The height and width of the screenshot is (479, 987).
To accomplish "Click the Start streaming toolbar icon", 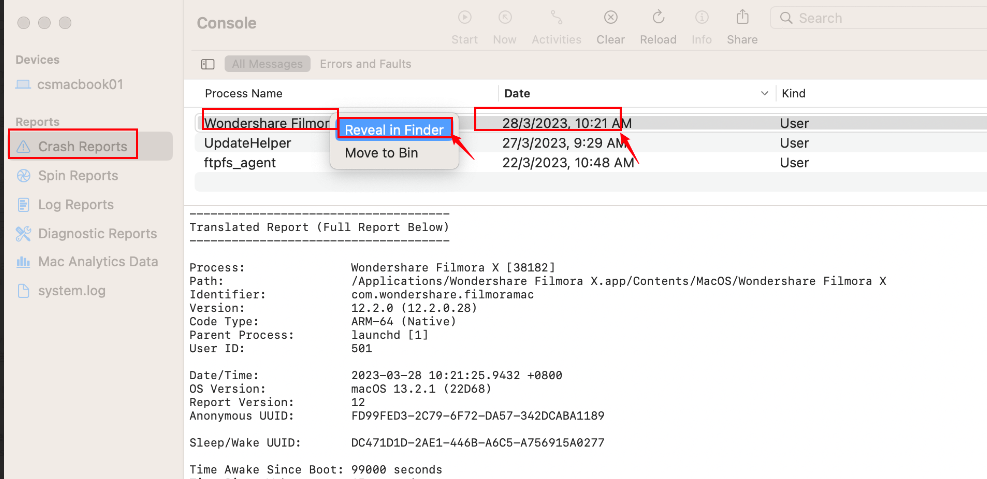I will pyautogui.click(x=464, y=18).
